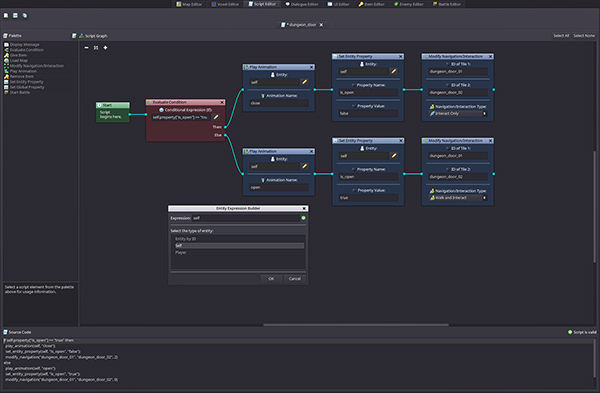Click the property value field containing 'true'

[368, 197]
